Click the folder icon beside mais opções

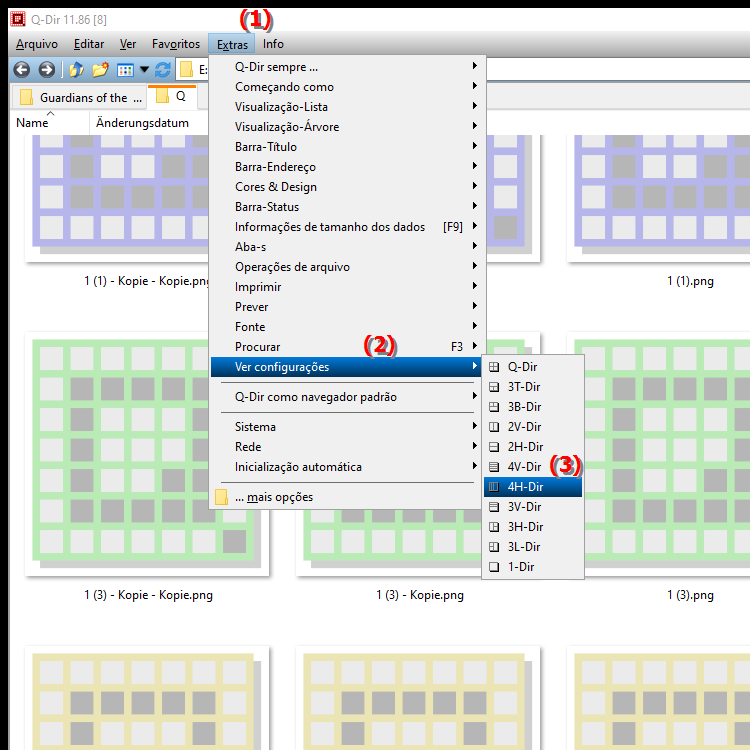click(x=221, y=497)
